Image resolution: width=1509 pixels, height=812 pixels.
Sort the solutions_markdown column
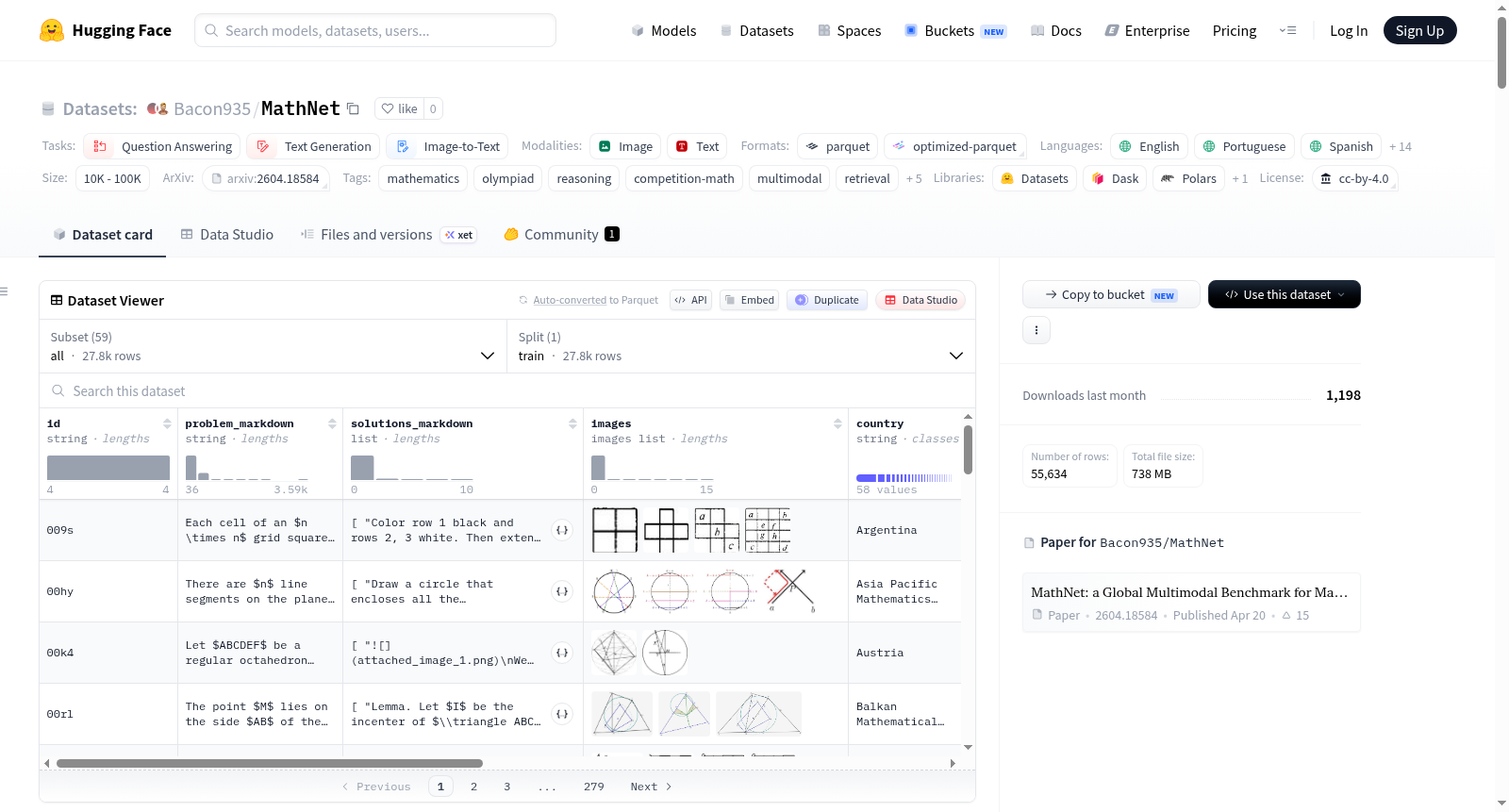point(572,424)
